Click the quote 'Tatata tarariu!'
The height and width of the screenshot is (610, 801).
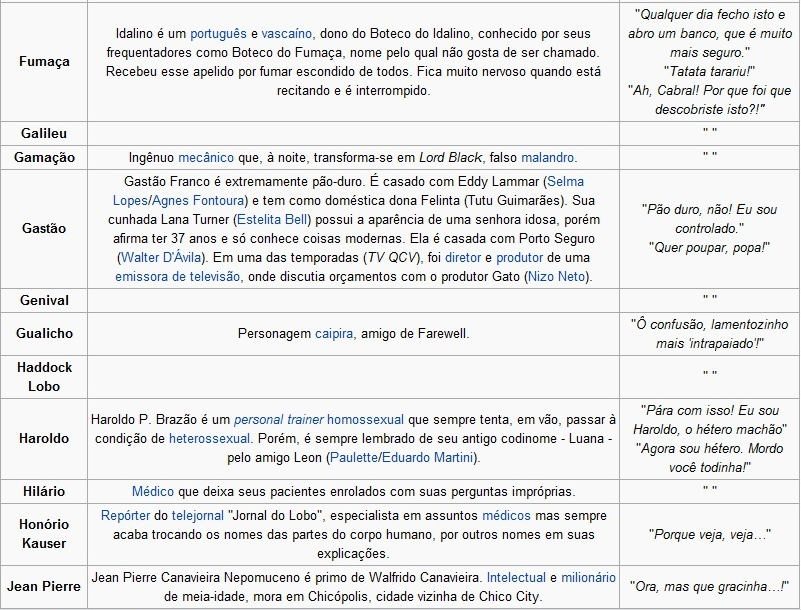(x=710, y=72)
